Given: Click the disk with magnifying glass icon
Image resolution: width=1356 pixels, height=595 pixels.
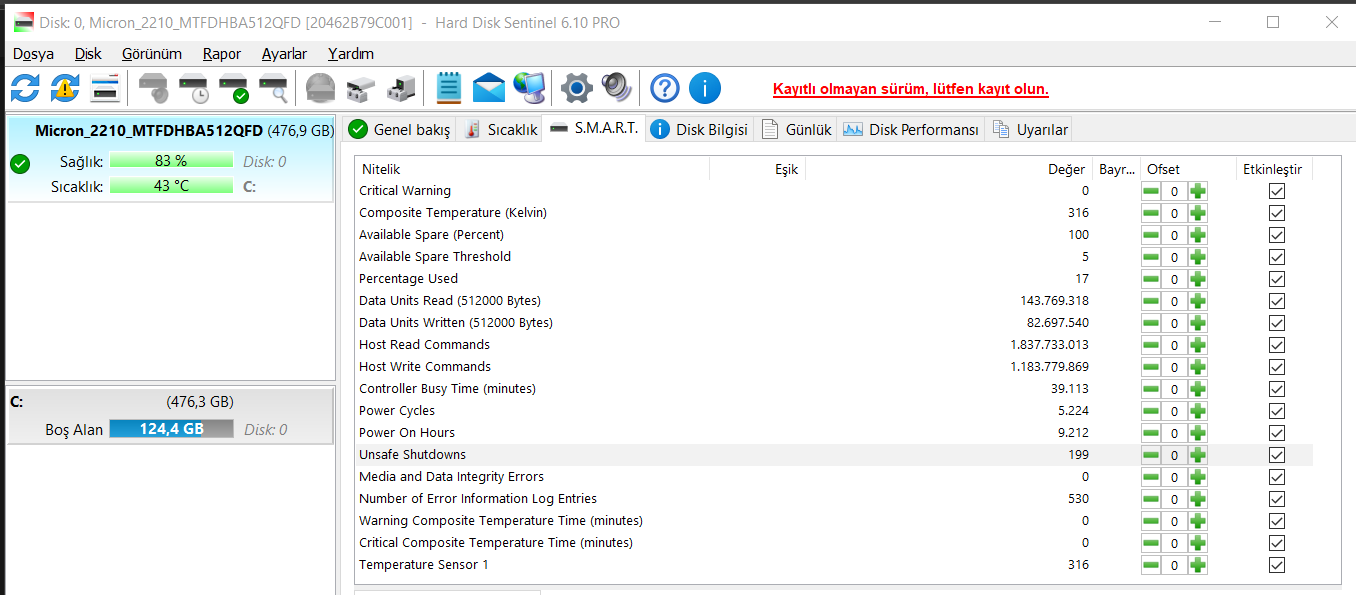Looking at the screenshot, I should [273, 88].
